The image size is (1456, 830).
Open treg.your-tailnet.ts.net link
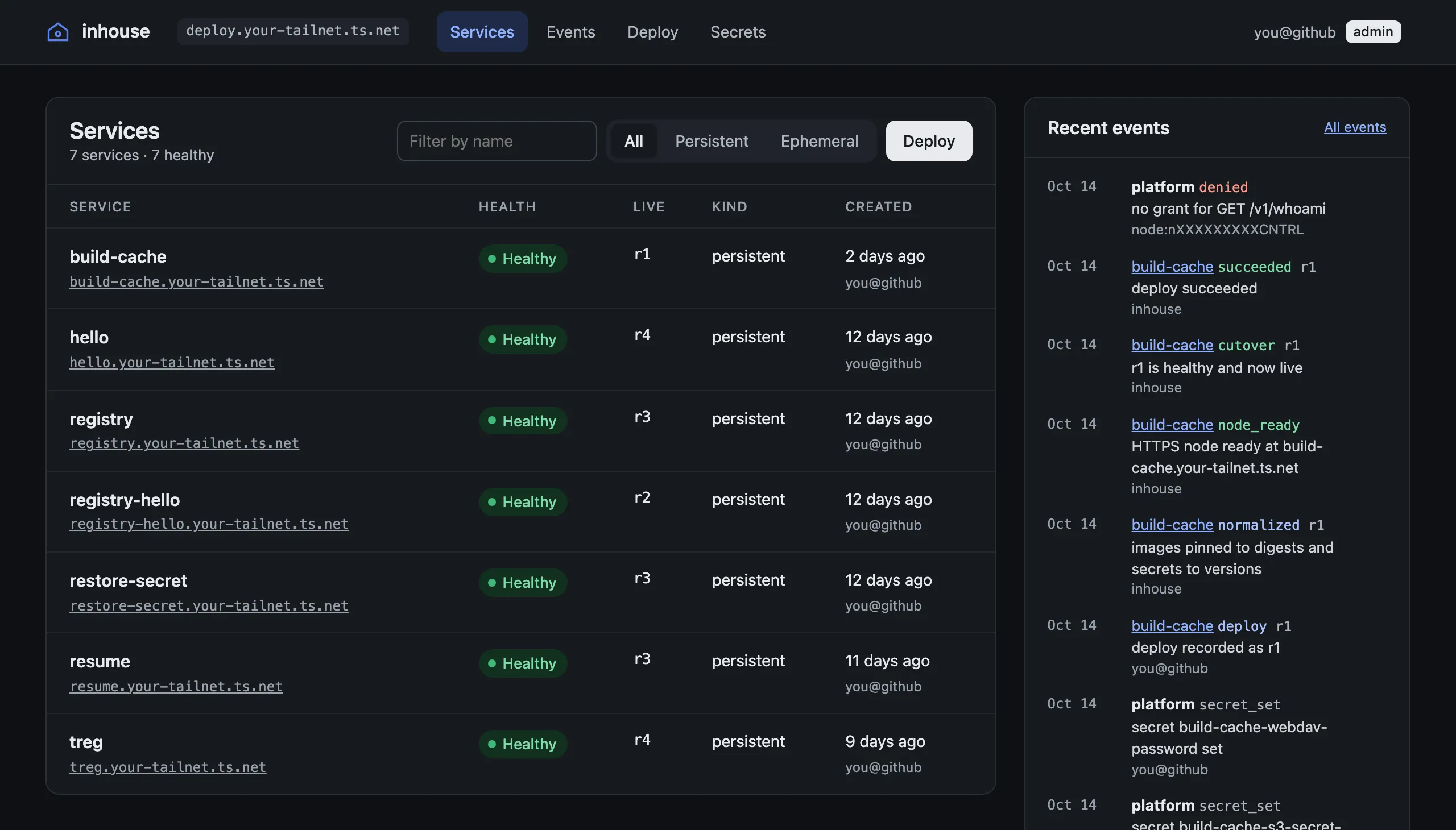[168, 767]
